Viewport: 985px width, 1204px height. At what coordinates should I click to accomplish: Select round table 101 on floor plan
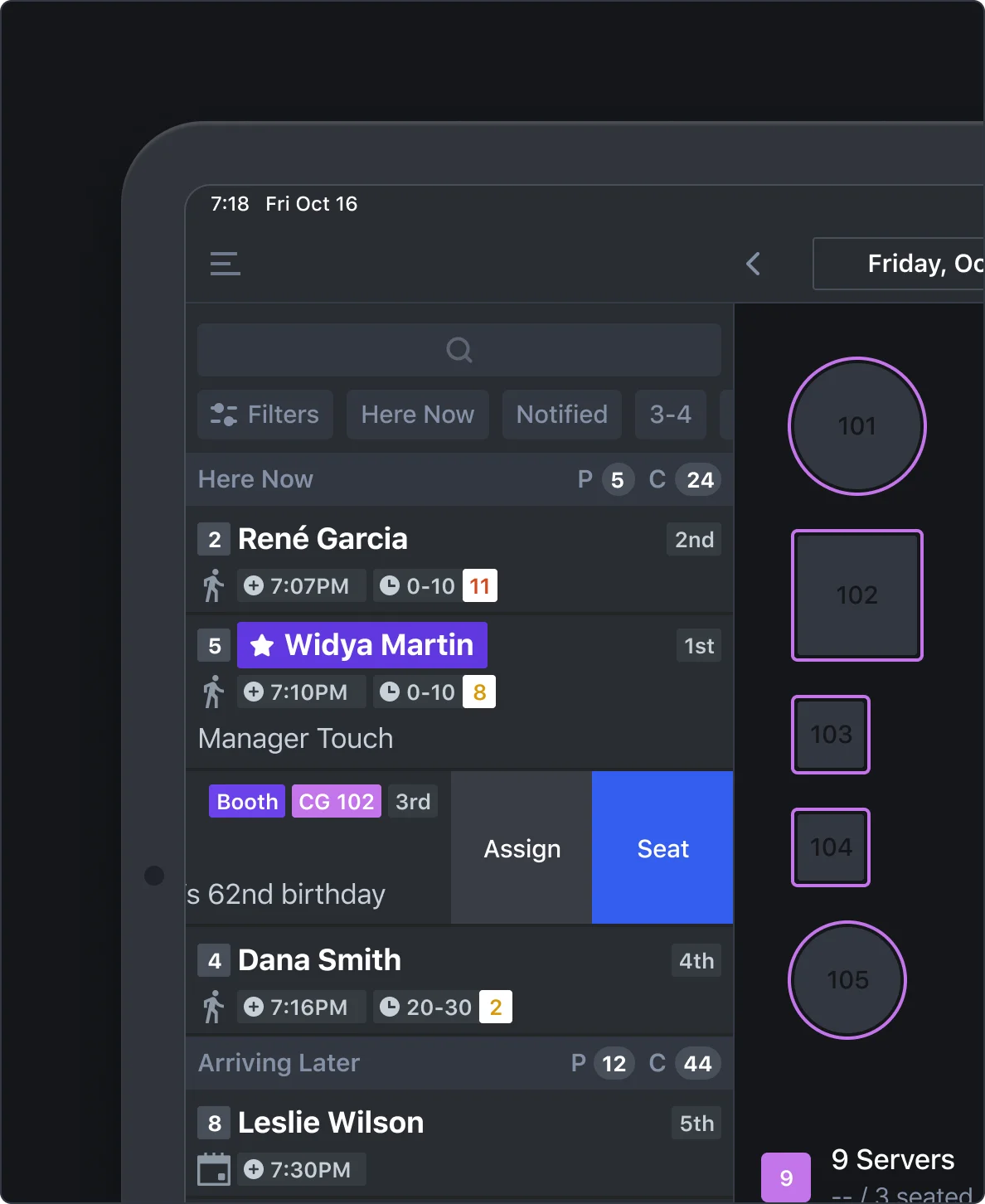coord(857,426)
